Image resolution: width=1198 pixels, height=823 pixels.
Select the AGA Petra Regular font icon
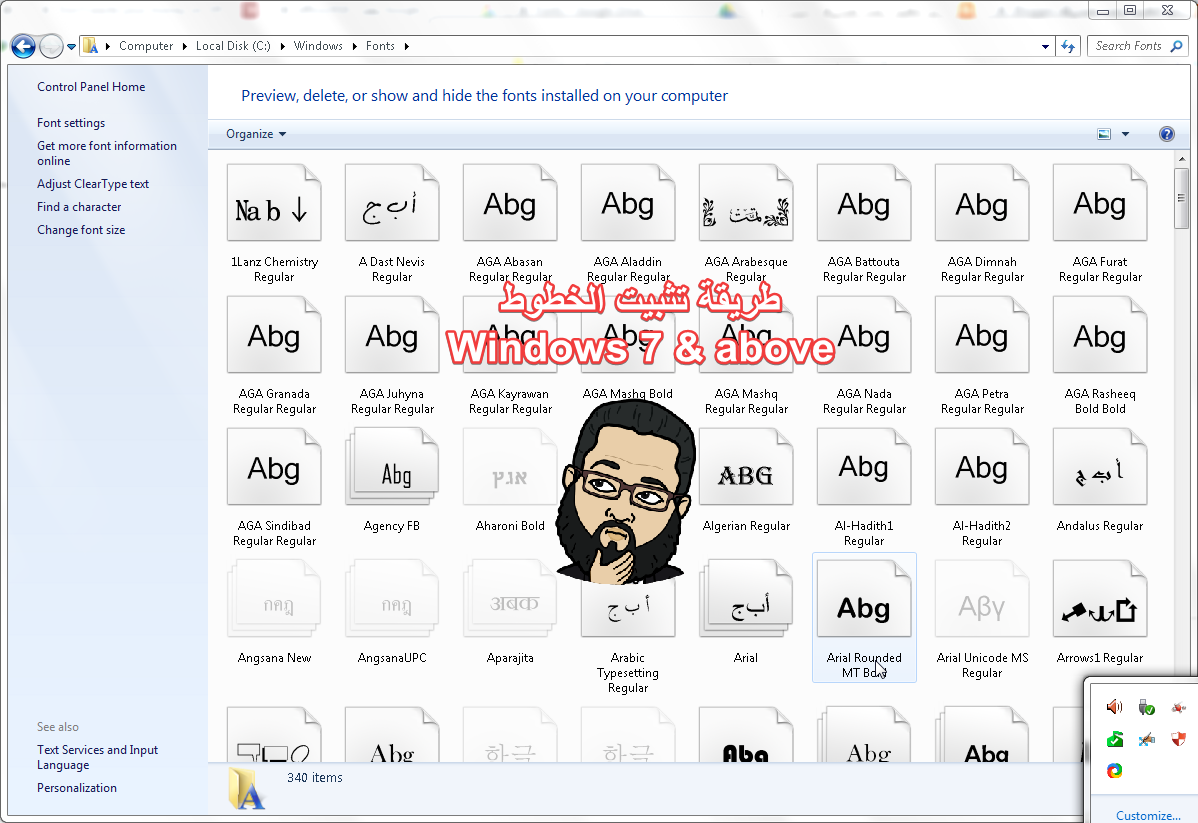pos(982,335)
